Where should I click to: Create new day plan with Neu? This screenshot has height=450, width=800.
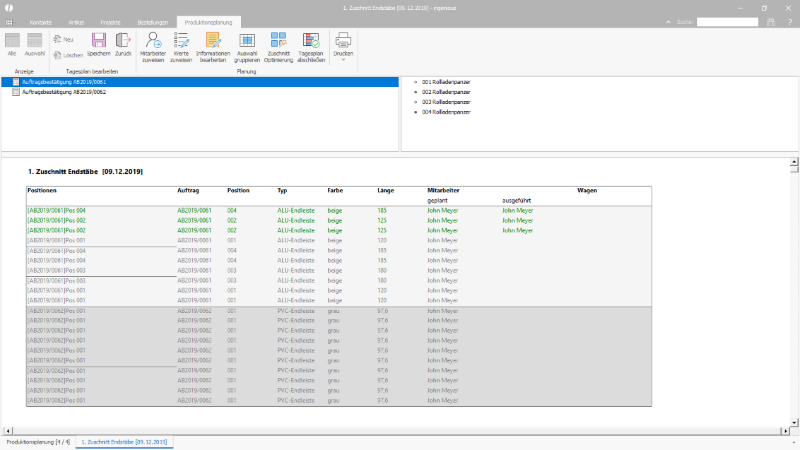(64, 39)
